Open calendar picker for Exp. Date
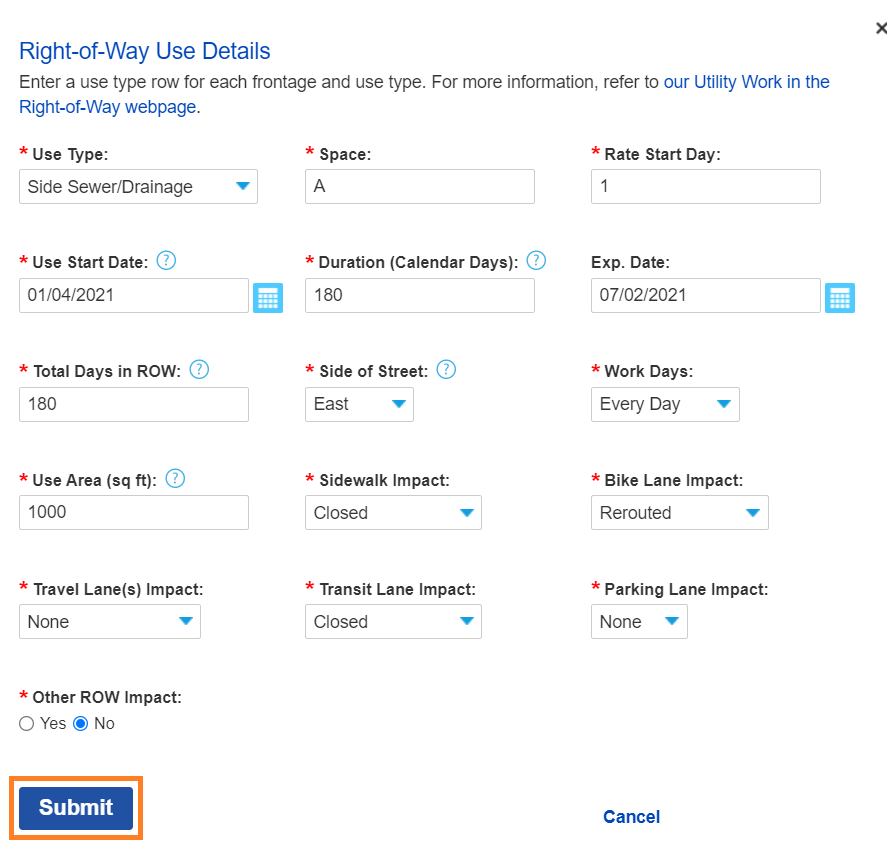 click(x=840, y=297)
